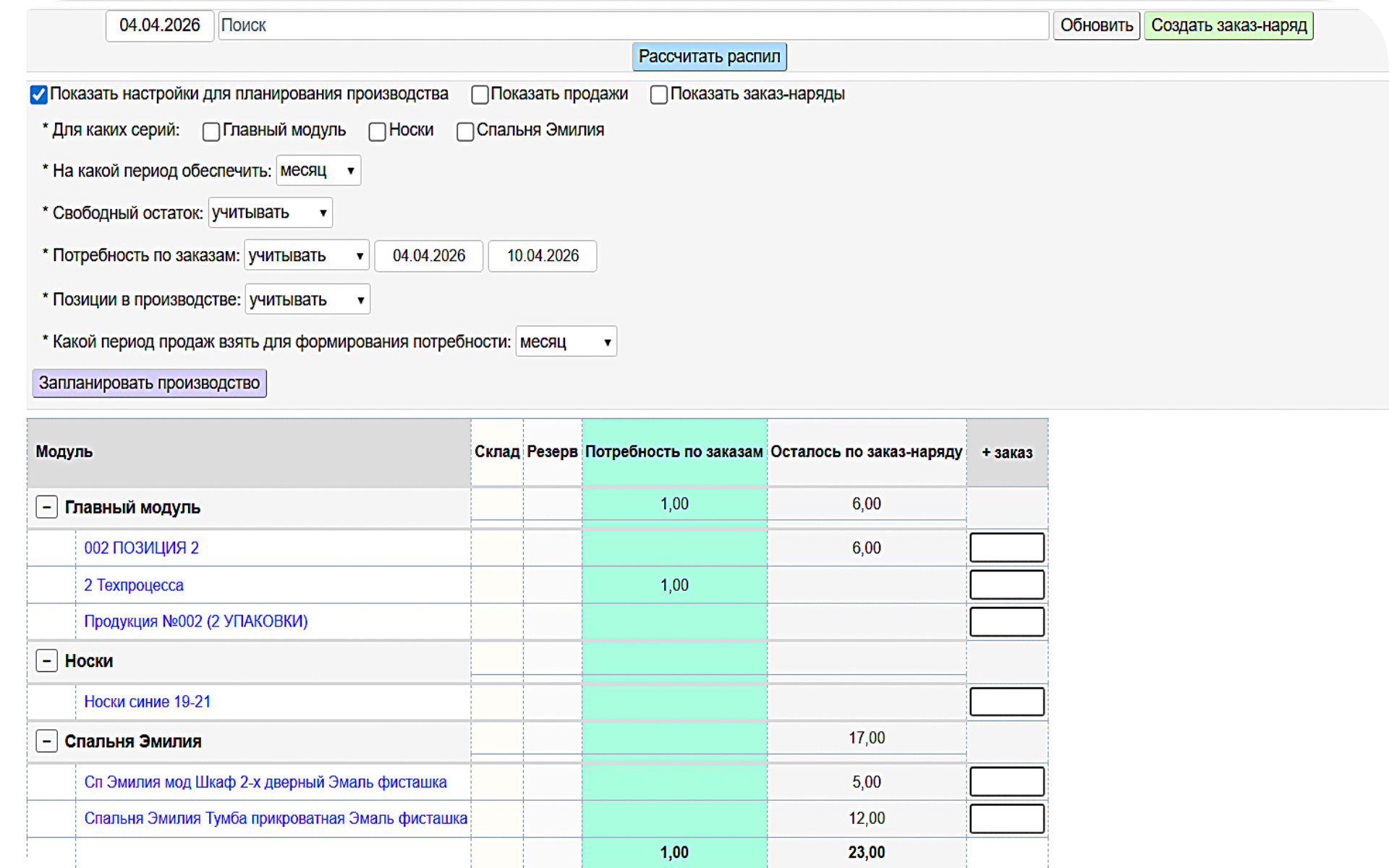The image size is (1389, 868).
Task: Open the Потребность по заказам dropdown
Action: point(306,255)
